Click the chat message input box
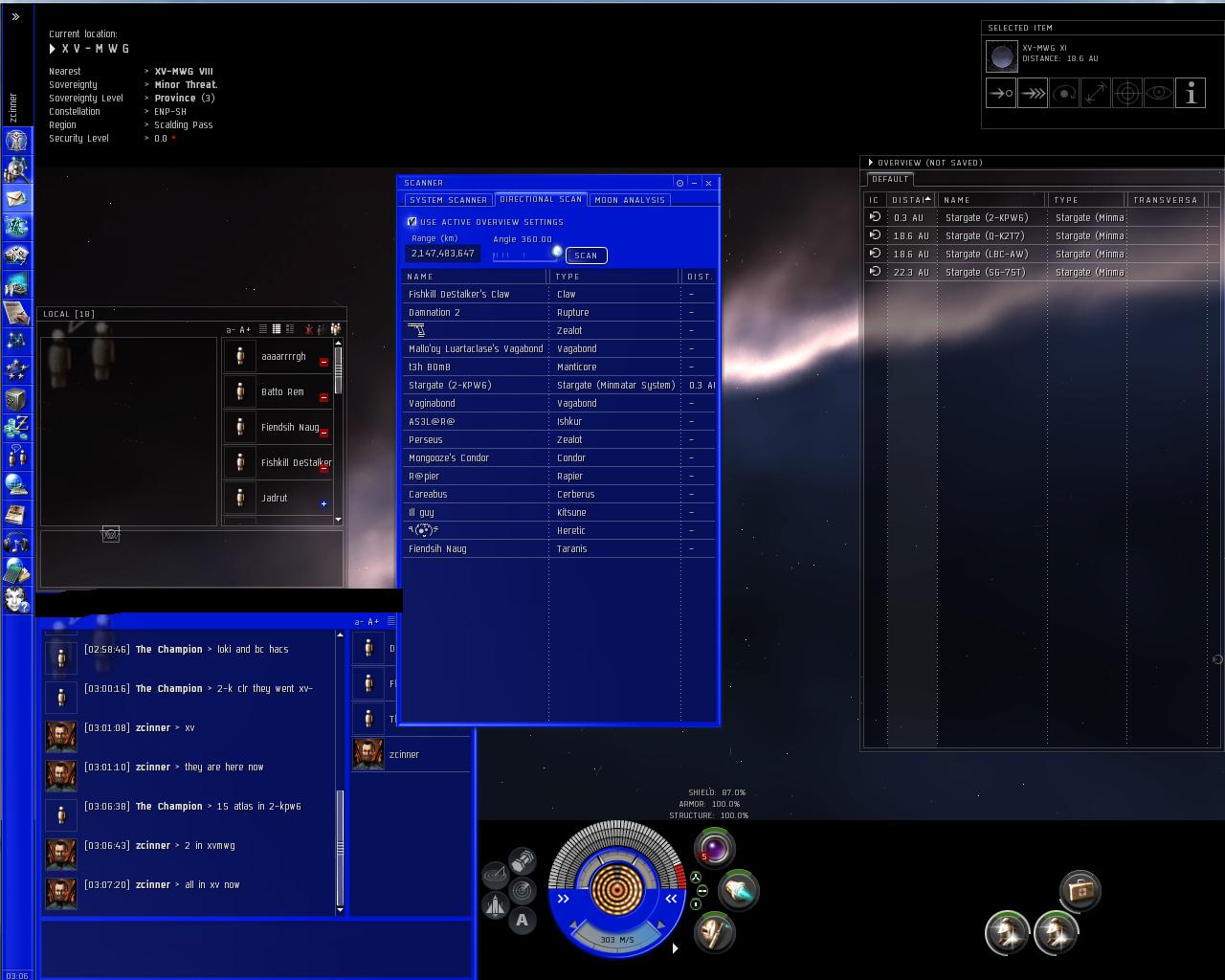This screenshot has width=1225, height=980. [256, 947]
